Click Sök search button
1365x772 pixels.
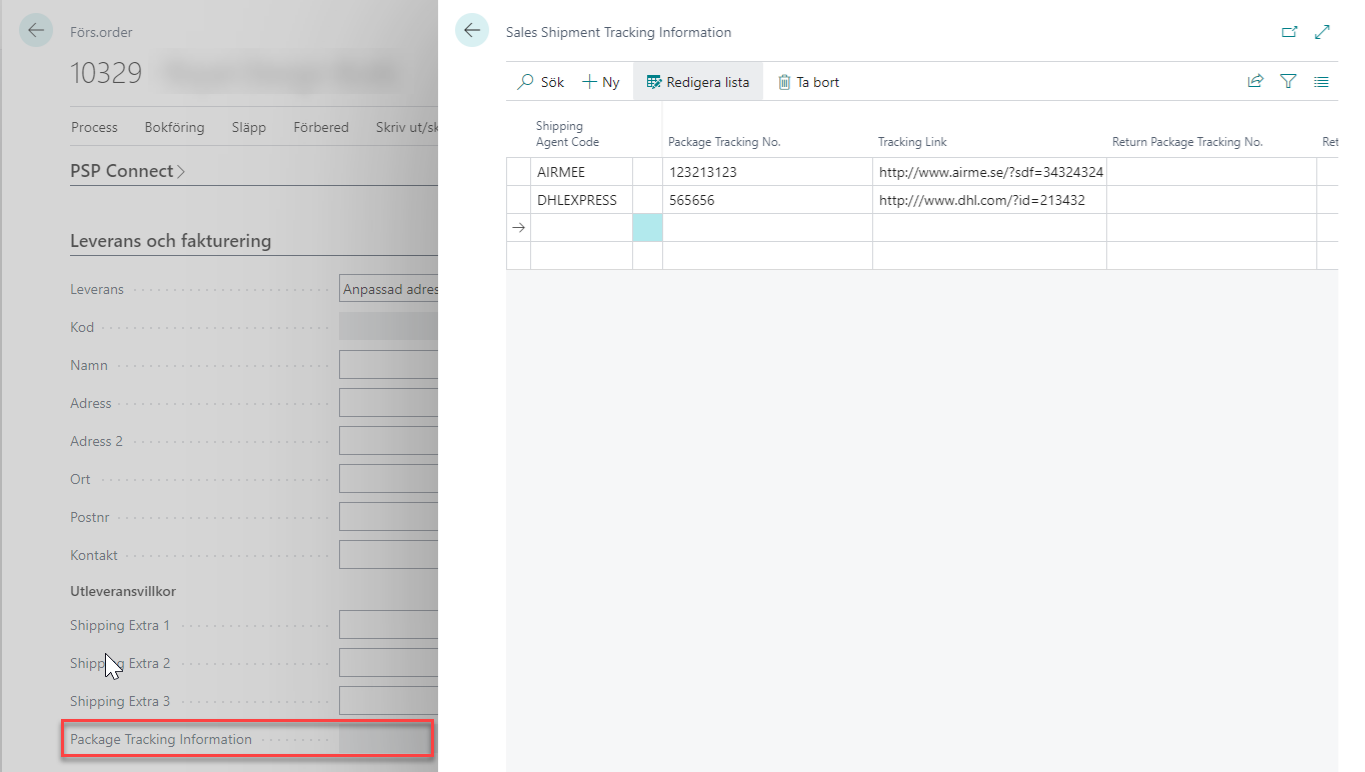coord(541,82)
